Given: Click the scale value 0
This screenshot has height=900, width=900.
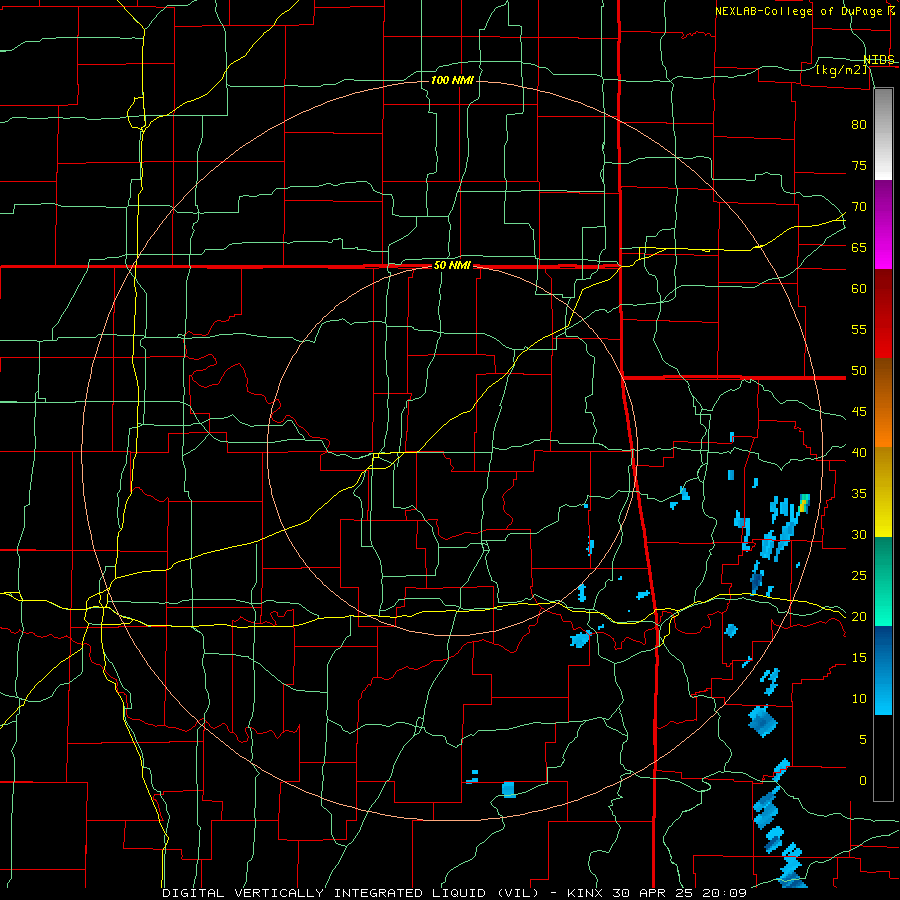Looking at the screenshot, I should [863, 781].
